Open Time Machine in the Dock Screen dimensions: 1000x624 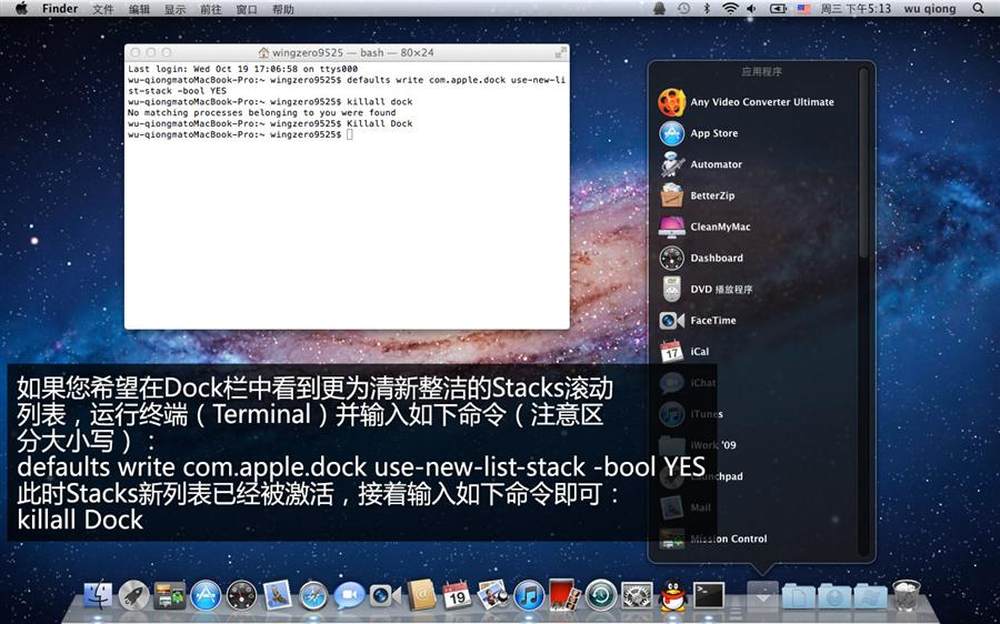[601, 596]
